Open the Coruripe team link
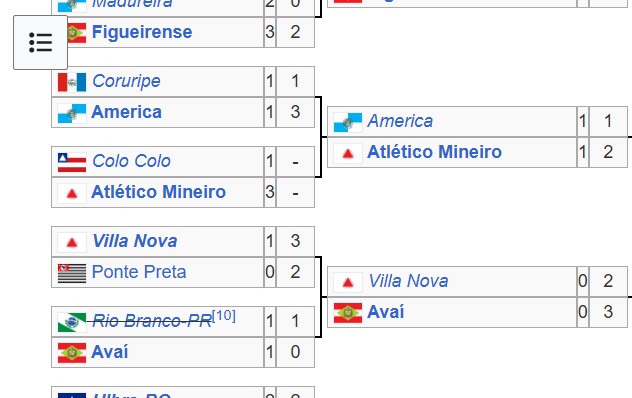The image size is (632, 398). pyautogui.click(x=126, y=81)
